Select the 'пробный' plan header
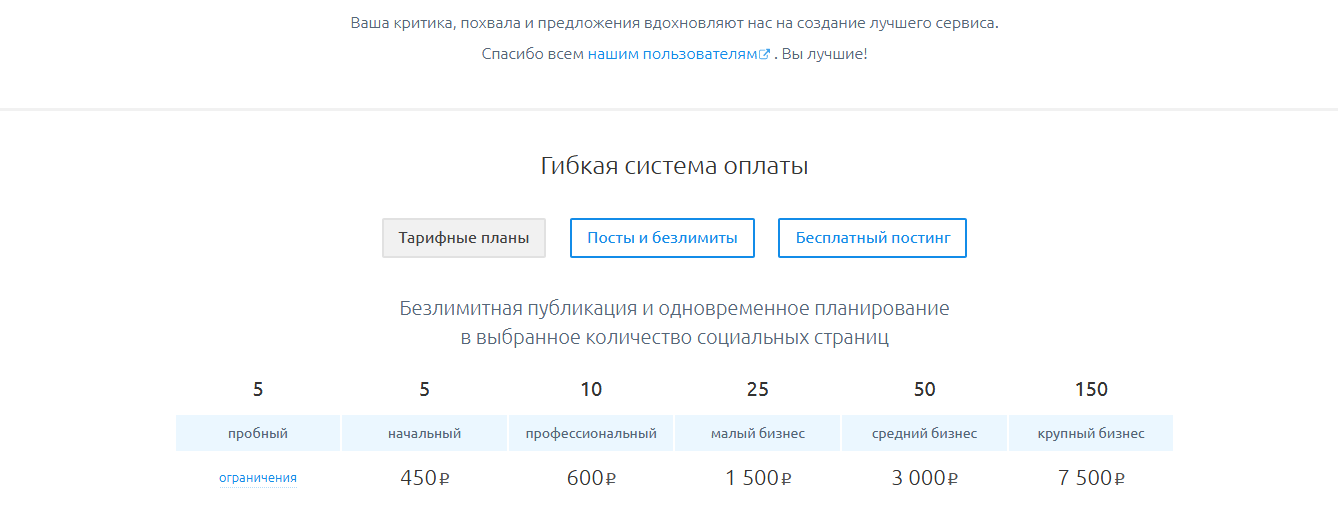The height and width of the screenshot is (532, 1338). (x=258, y=433)
